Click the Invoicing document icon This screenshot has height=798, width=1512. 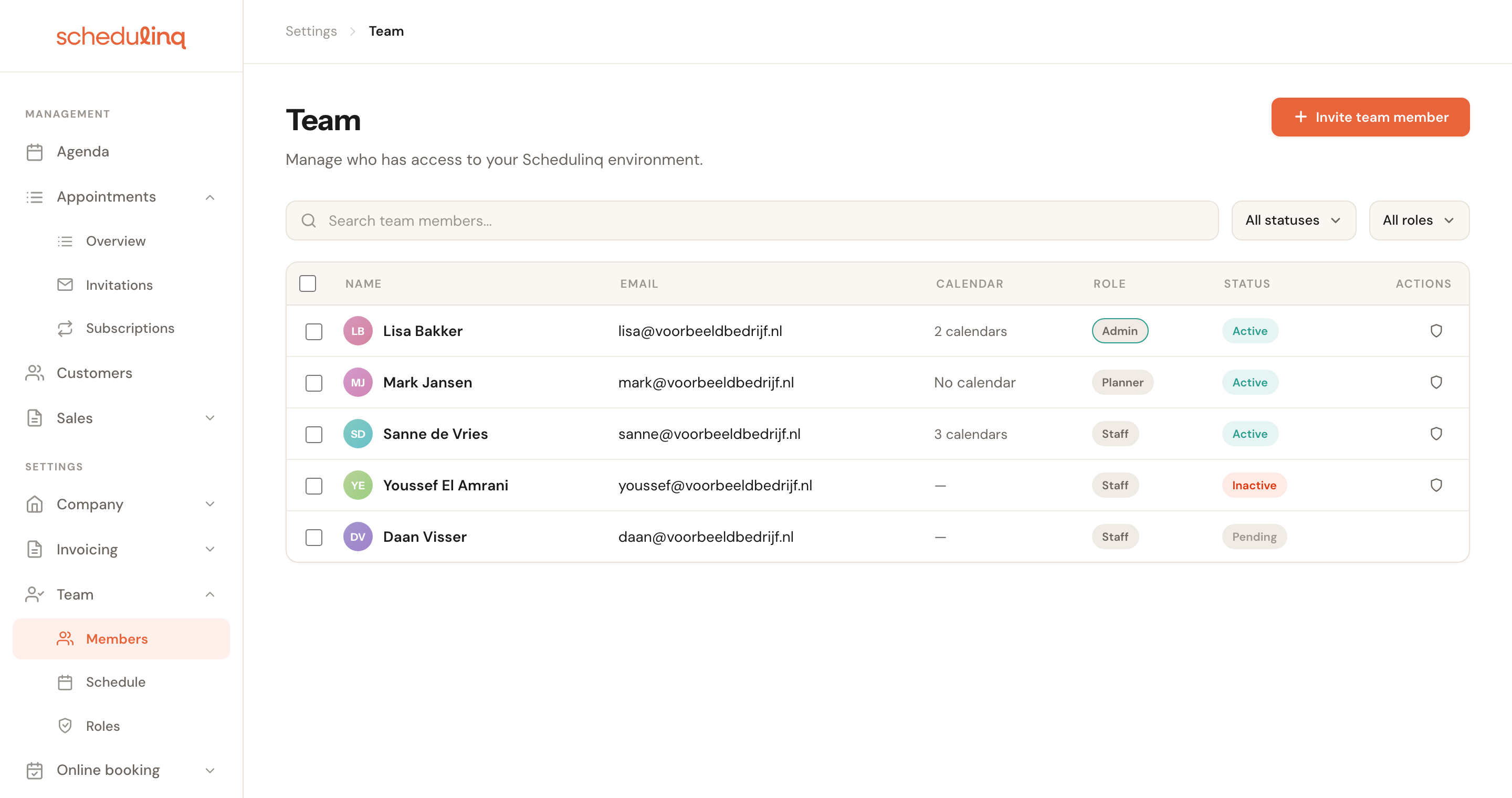click(35, 549)
